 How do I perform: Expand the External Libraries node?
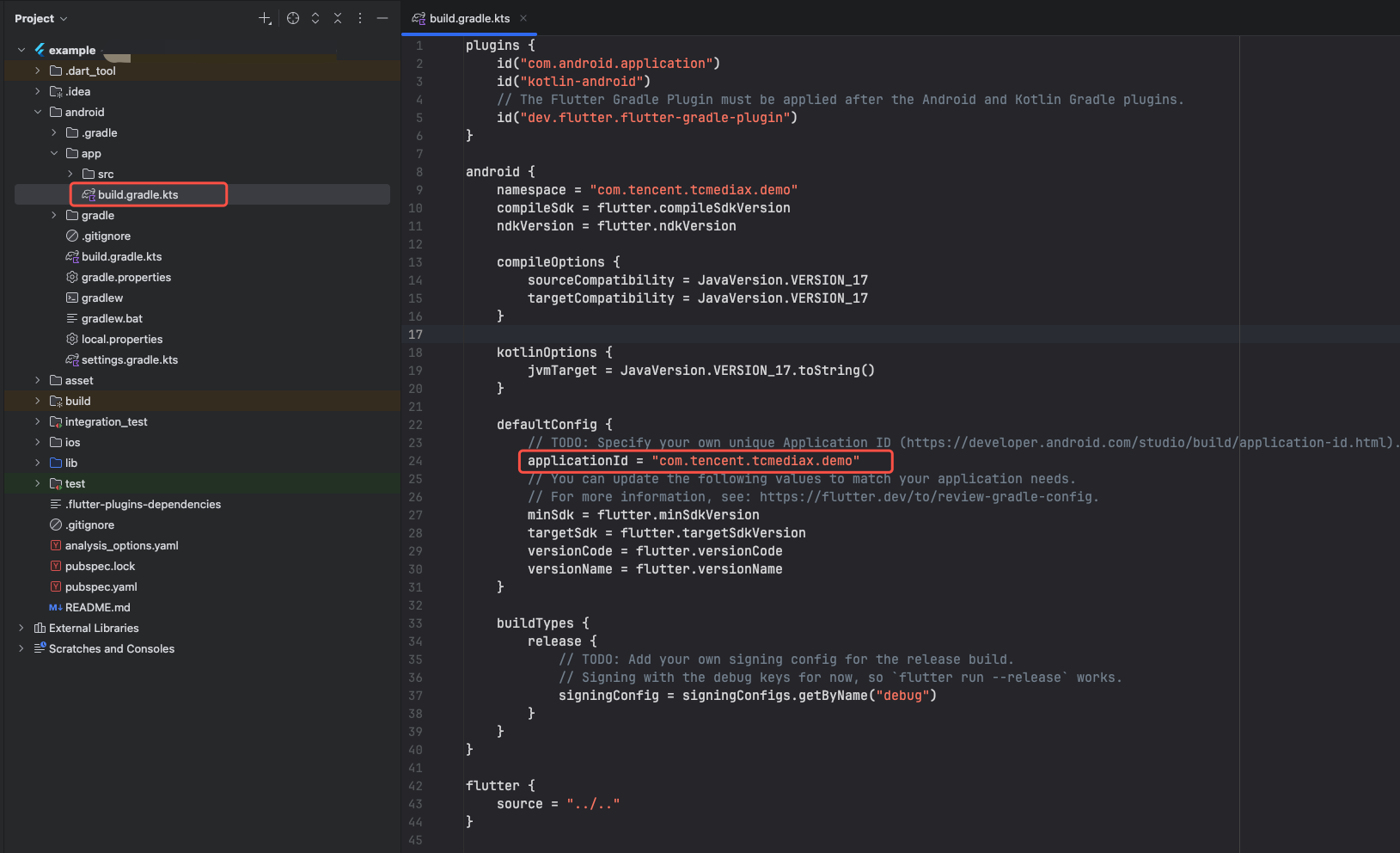pyautogui.click(x=21, y=628)
